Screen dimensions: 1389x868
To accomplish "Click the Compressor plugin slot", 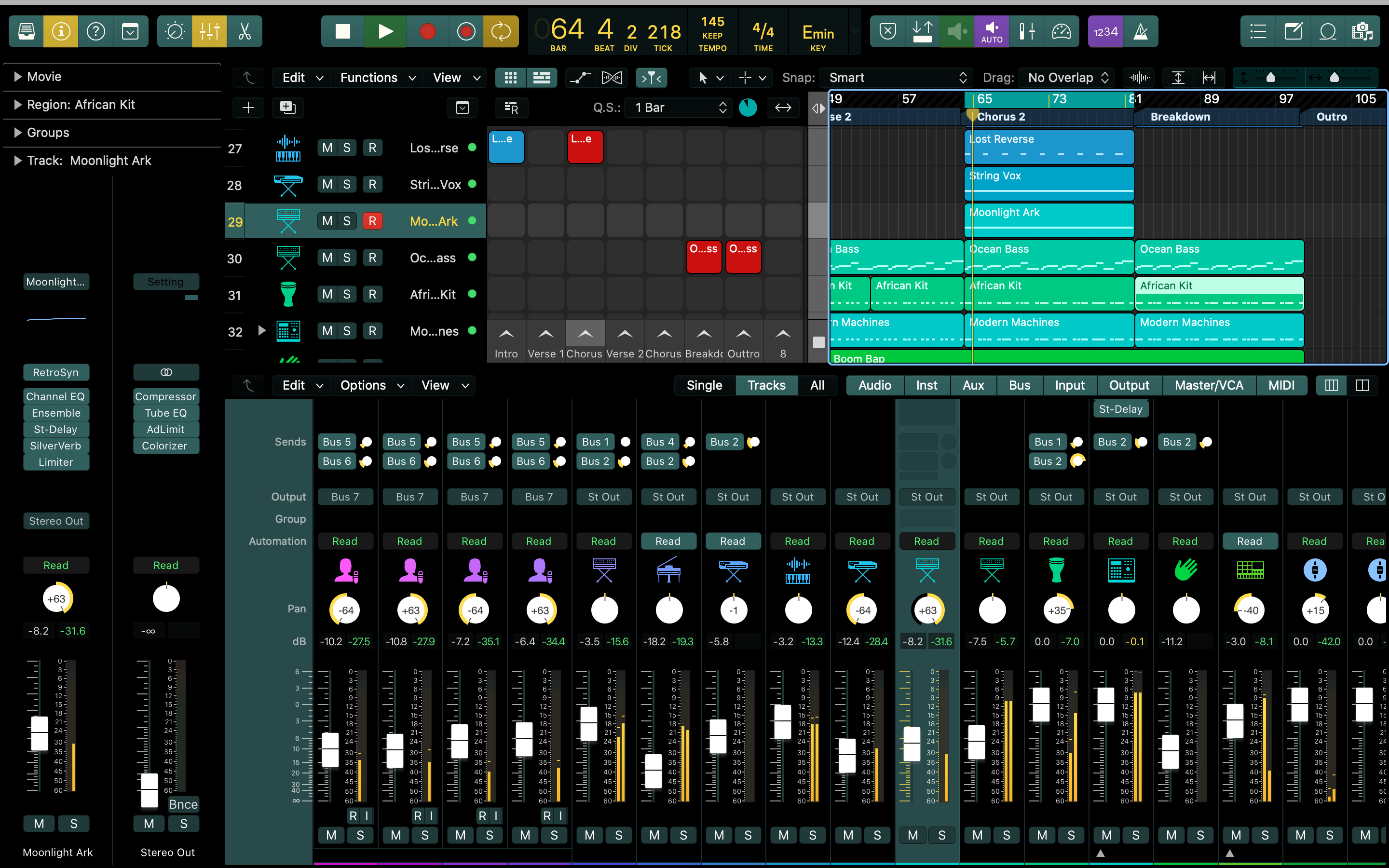I will pyautogui.click(x=165, y=396).
